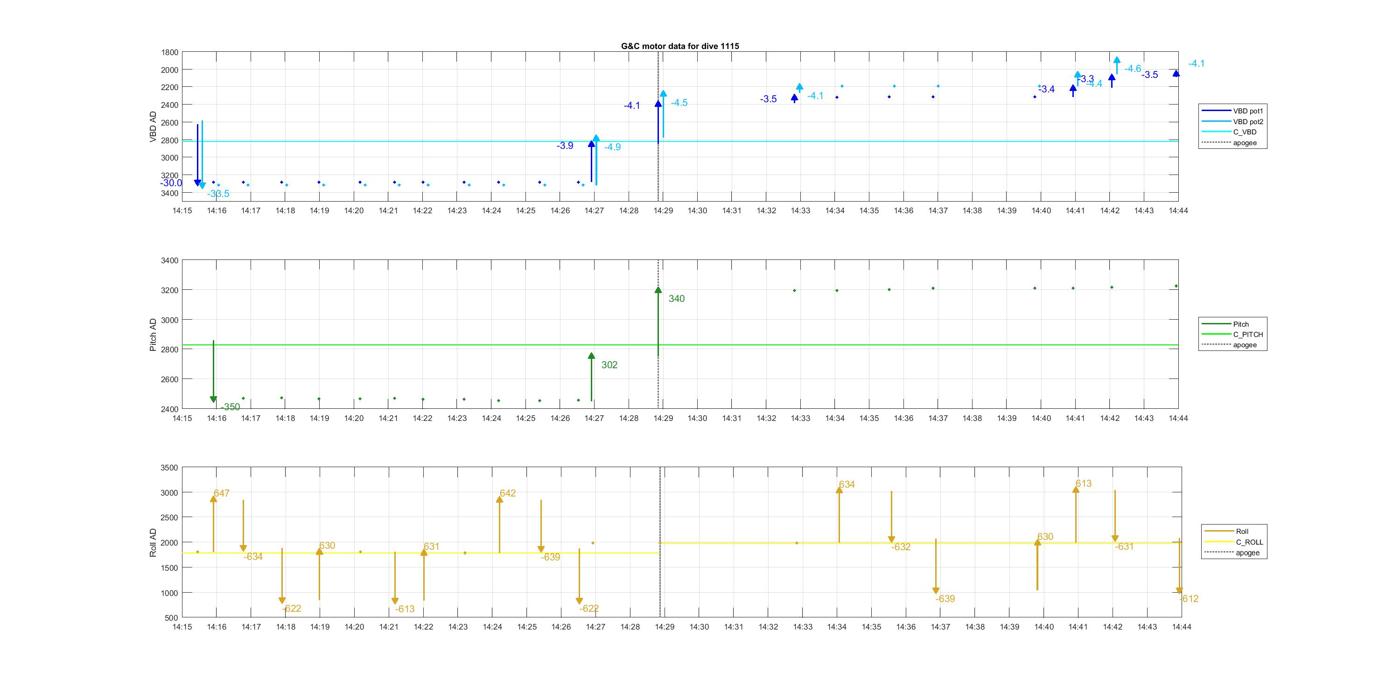Click the dashed apogee line in the VBD plot

(x=658, y=125)
